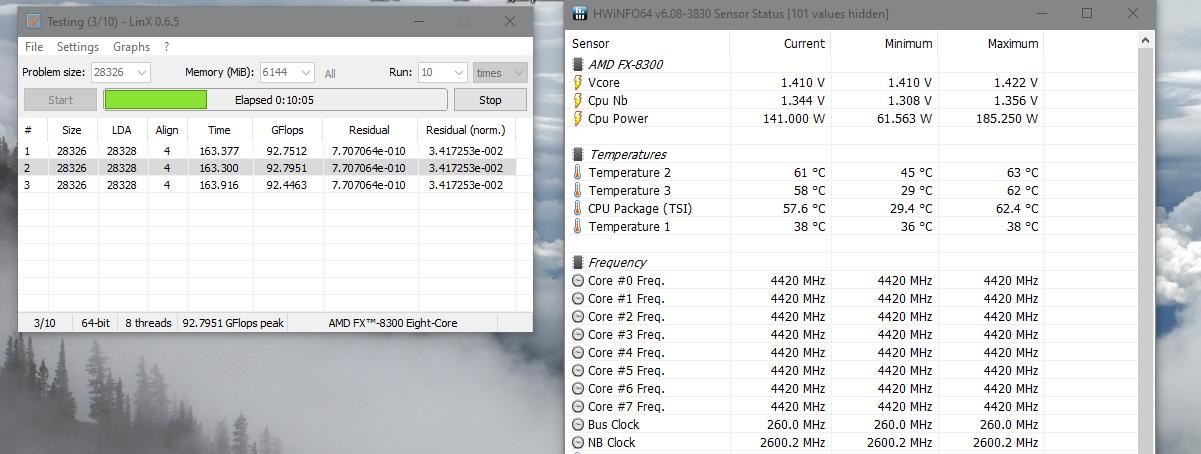Click the GFlops column header in LinX
Screen dimensions: 1201x454
click(x=287, y=130)
